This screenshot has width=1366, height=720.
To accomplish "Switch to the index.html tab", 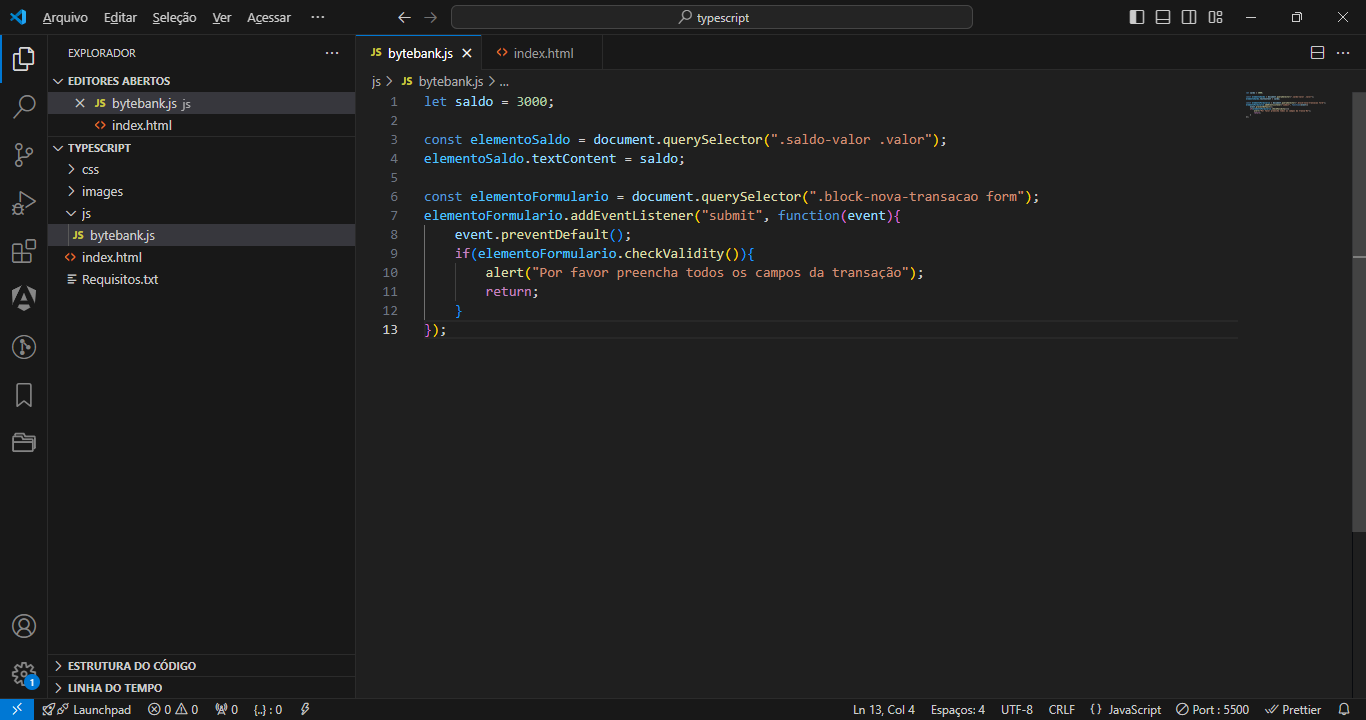I will point(543,53).
